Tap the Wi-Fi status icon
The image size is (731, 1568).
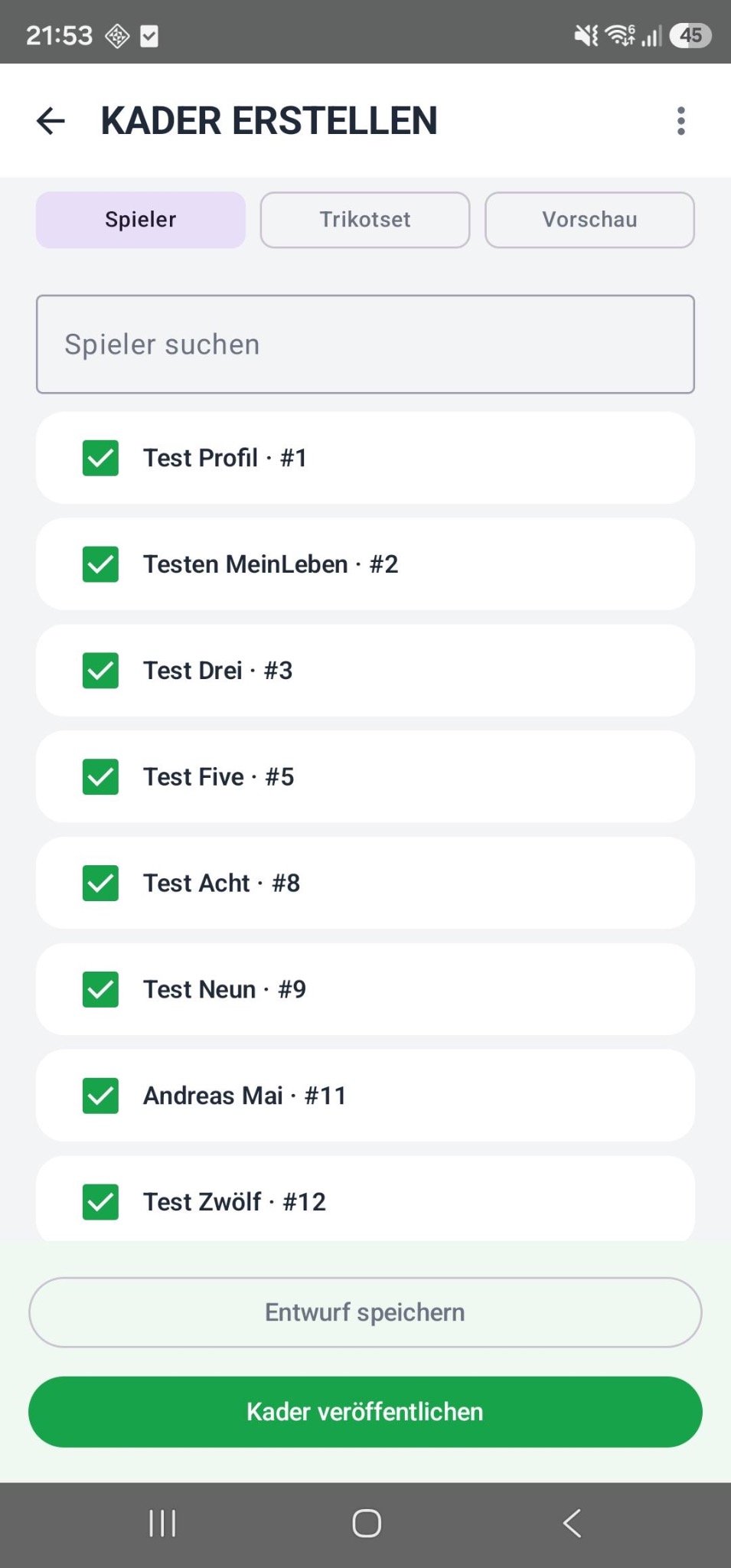(x=620, y=35)
